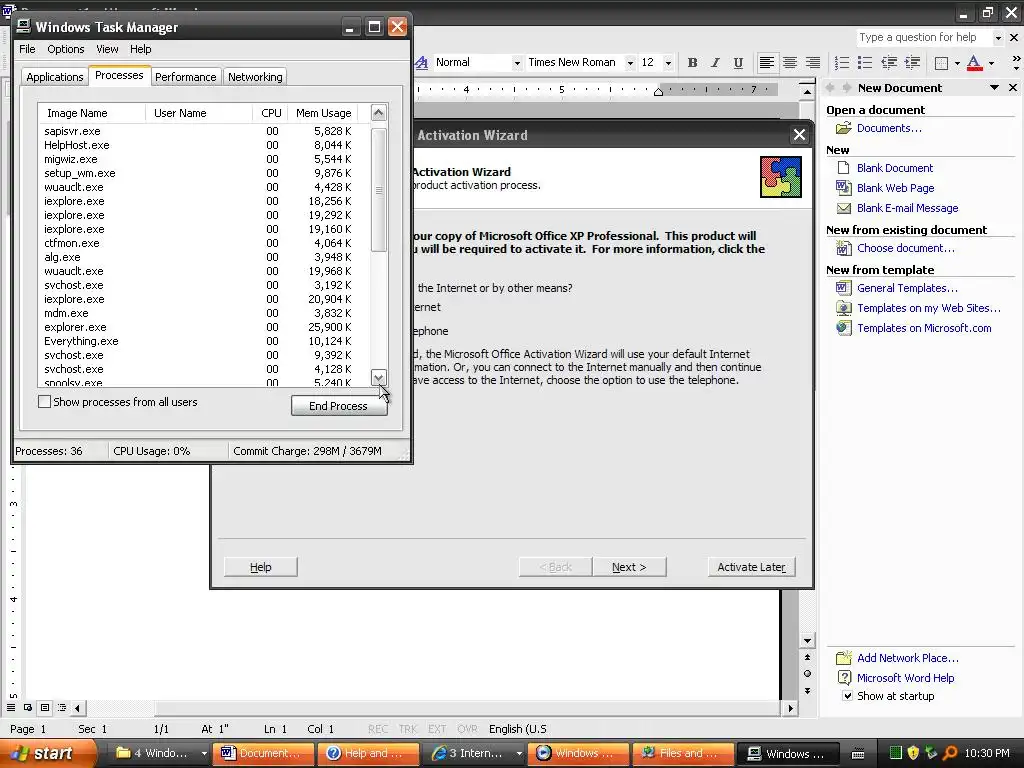The height and width of the screenshot is (768, 1024).
Task: Apply bulleted list in Word
Action: [x=865, y=63]
